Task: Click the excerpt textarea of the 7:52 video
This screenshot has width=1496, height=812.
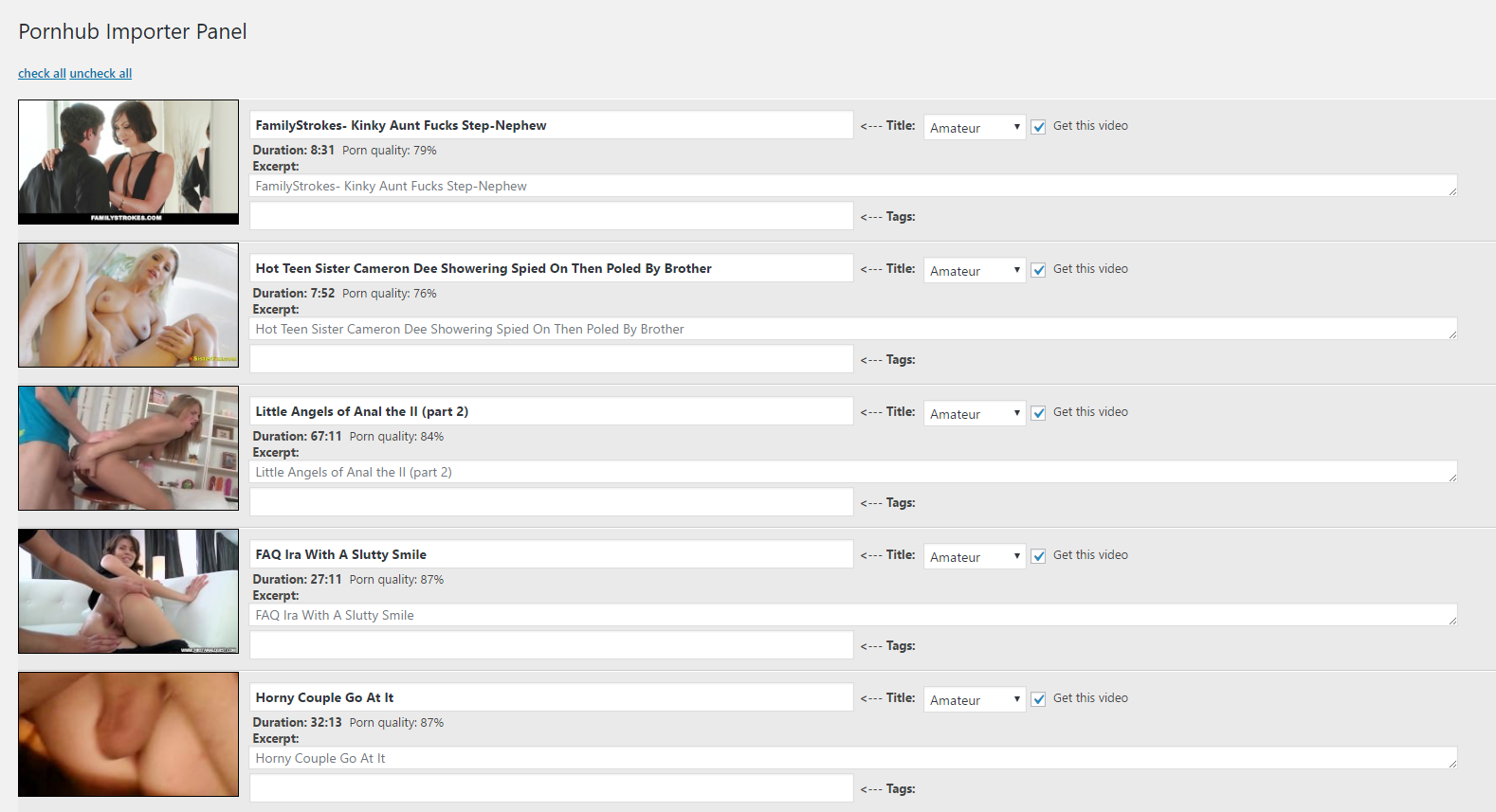Action: [x=853, y=329]
